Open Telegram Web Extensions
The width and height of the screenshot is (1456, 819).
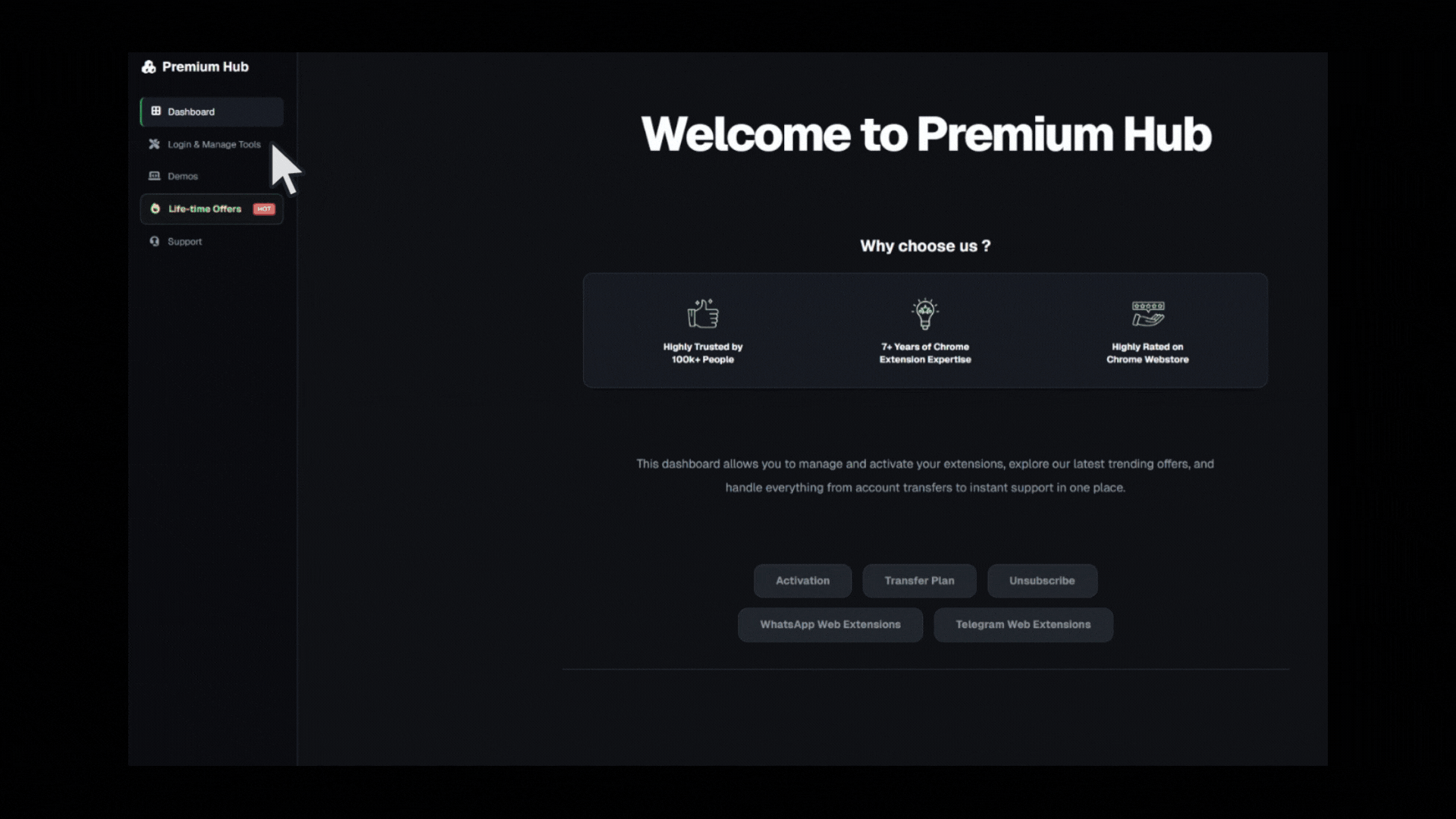click(1023, 624)
